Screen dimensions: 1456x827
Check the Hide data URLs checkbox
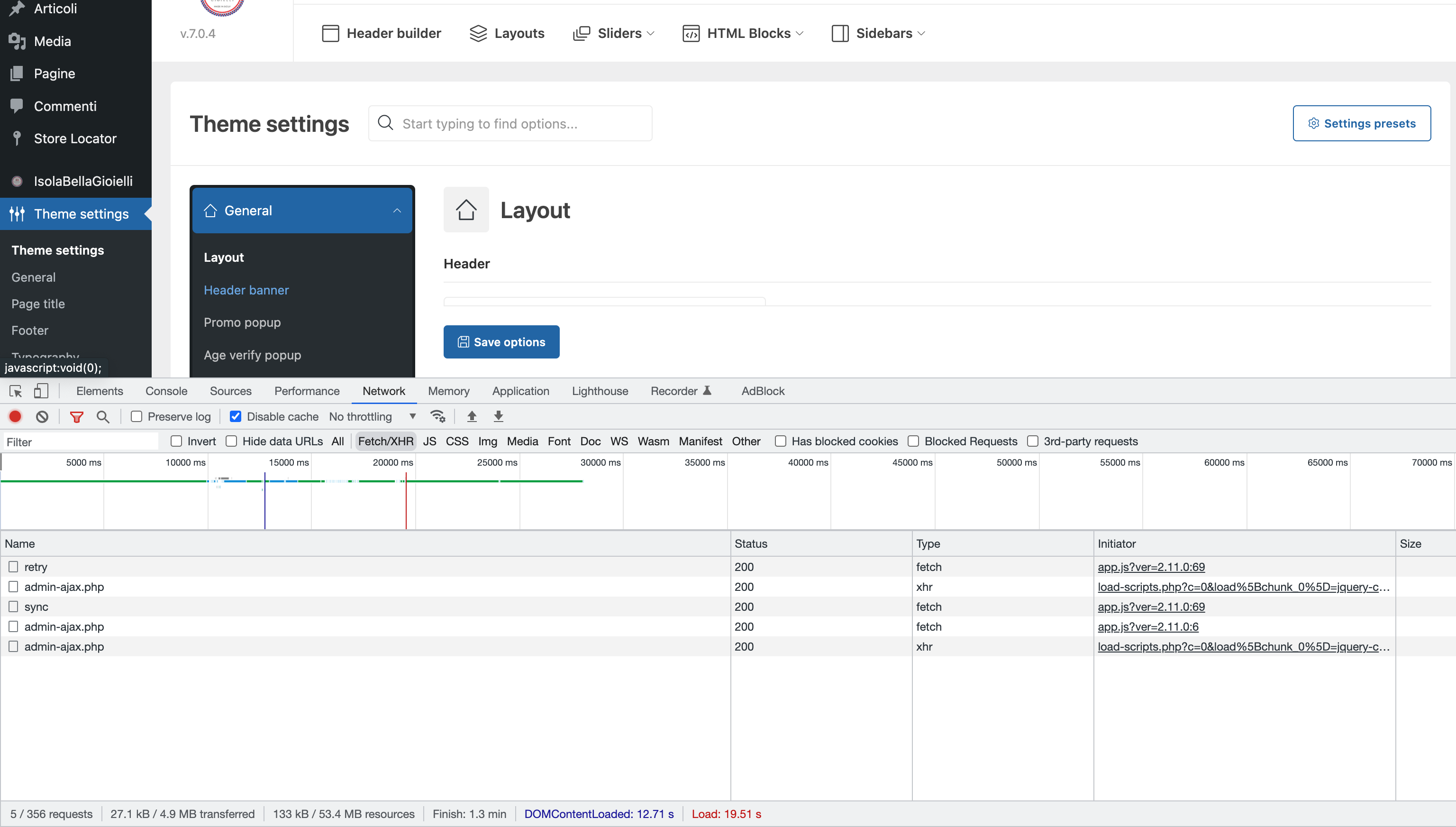(231, 441)
